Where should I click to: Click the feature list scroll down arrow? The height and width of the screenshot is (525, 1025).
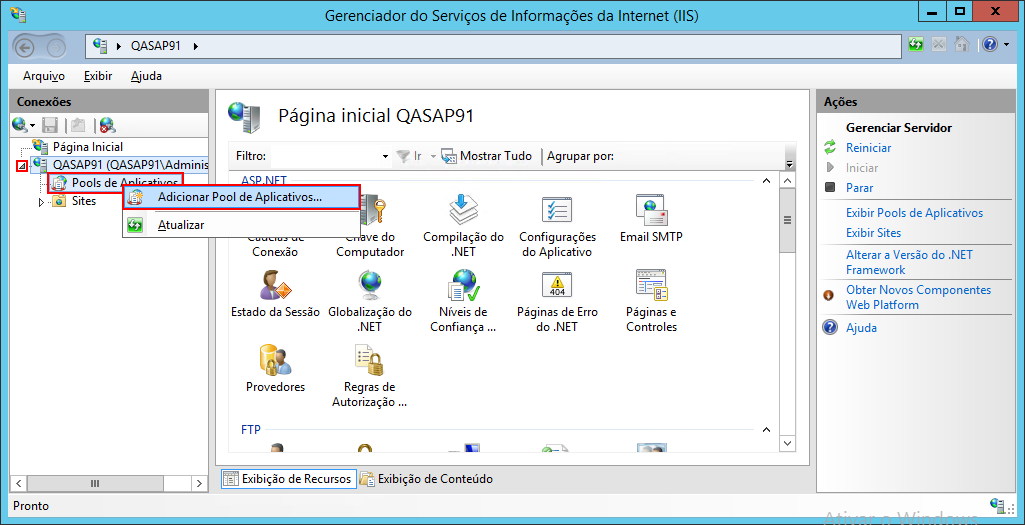tap(788, 443)
